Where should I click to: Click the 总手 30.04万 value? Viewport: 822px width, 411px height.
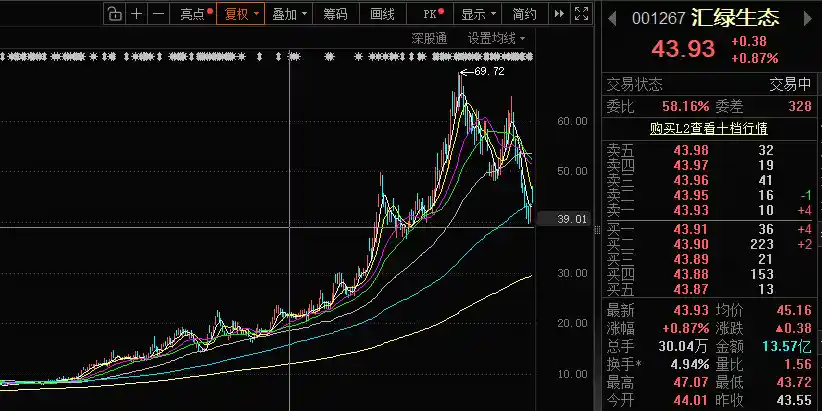point(683,346)
